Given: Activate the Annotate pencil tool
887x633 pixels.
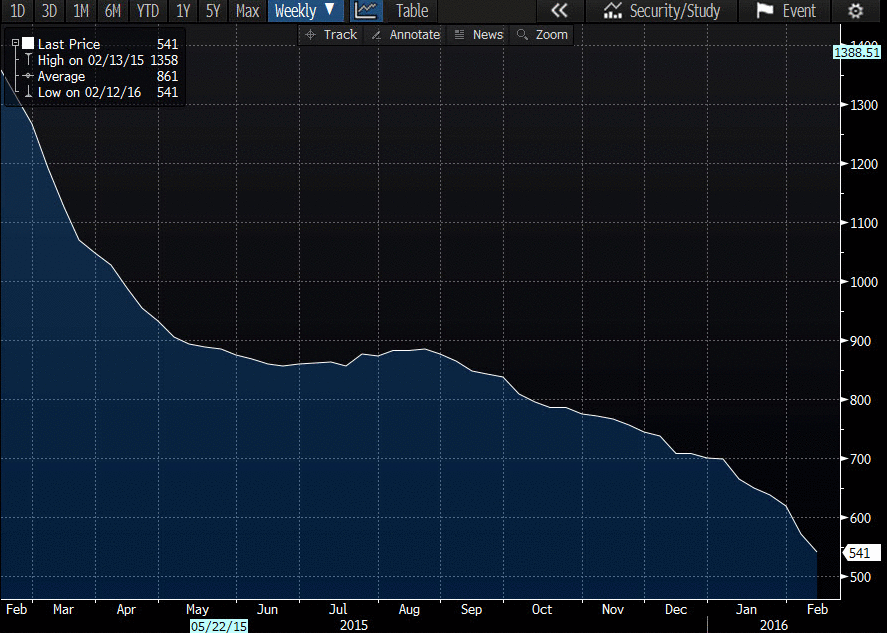Looking at the screenshot, I should point(405,34).
